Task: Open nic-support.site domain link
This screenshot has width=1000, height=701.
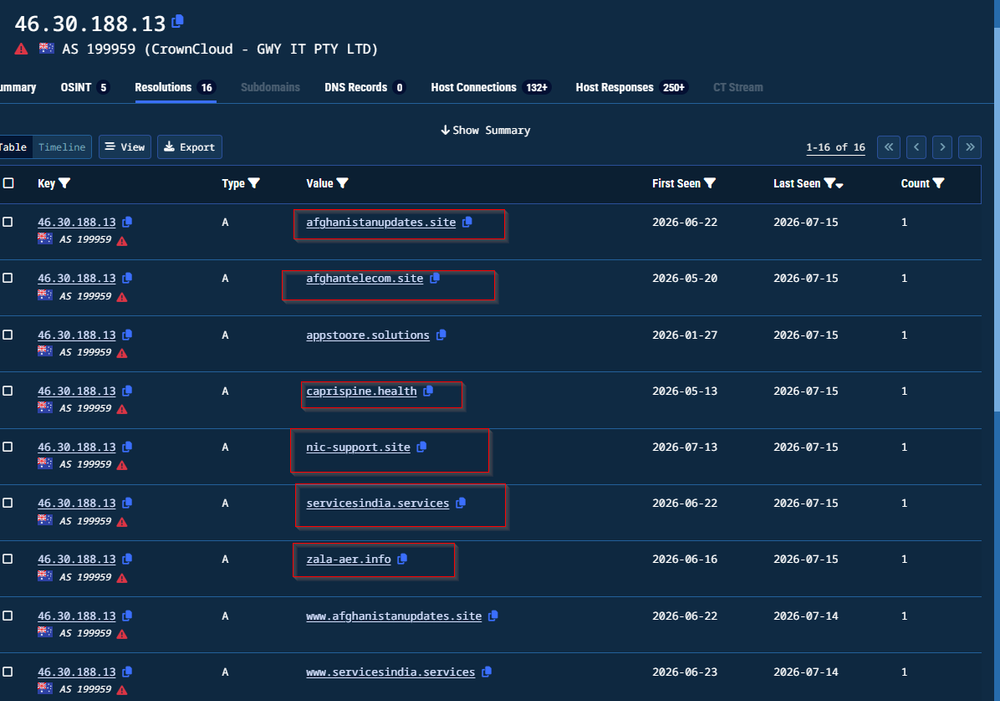Action: click(358, 447)
